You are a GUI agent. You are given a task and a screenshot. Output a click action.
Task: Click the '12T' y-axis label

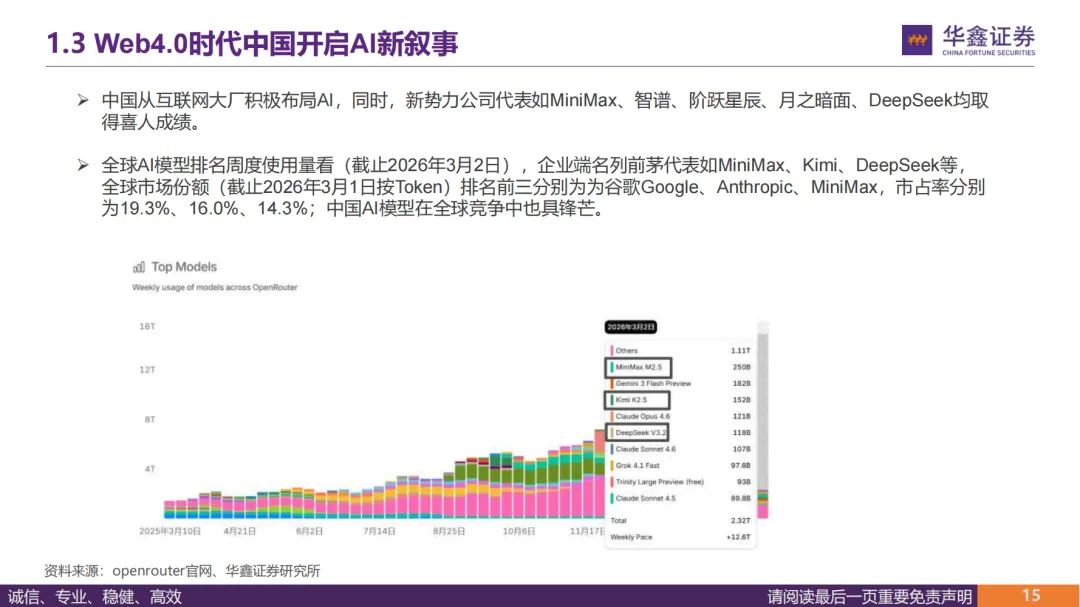click(x=147, y=370)
